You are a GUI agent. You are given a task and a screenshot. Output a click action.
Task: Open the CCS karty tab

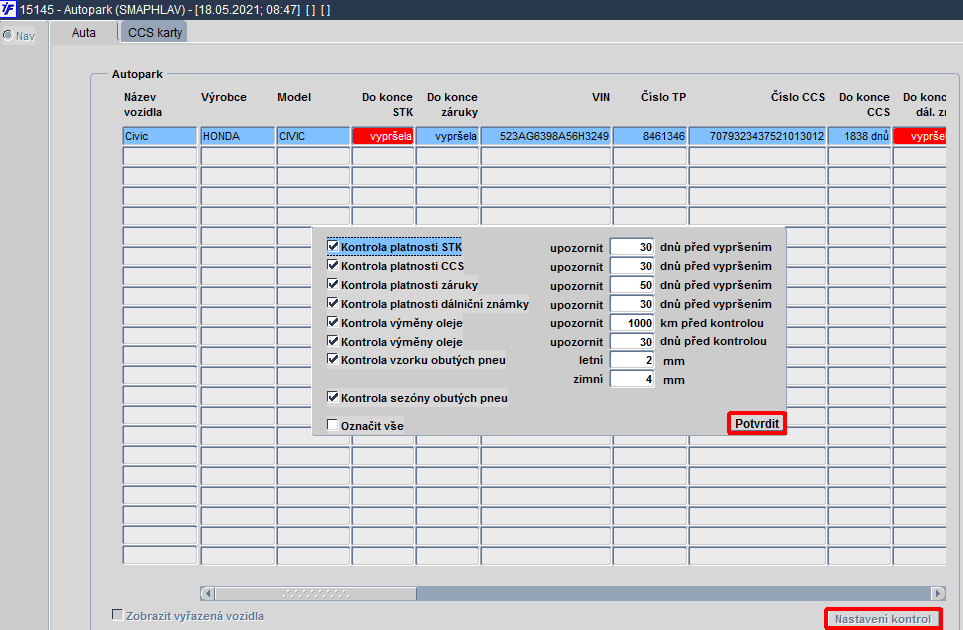155,33
